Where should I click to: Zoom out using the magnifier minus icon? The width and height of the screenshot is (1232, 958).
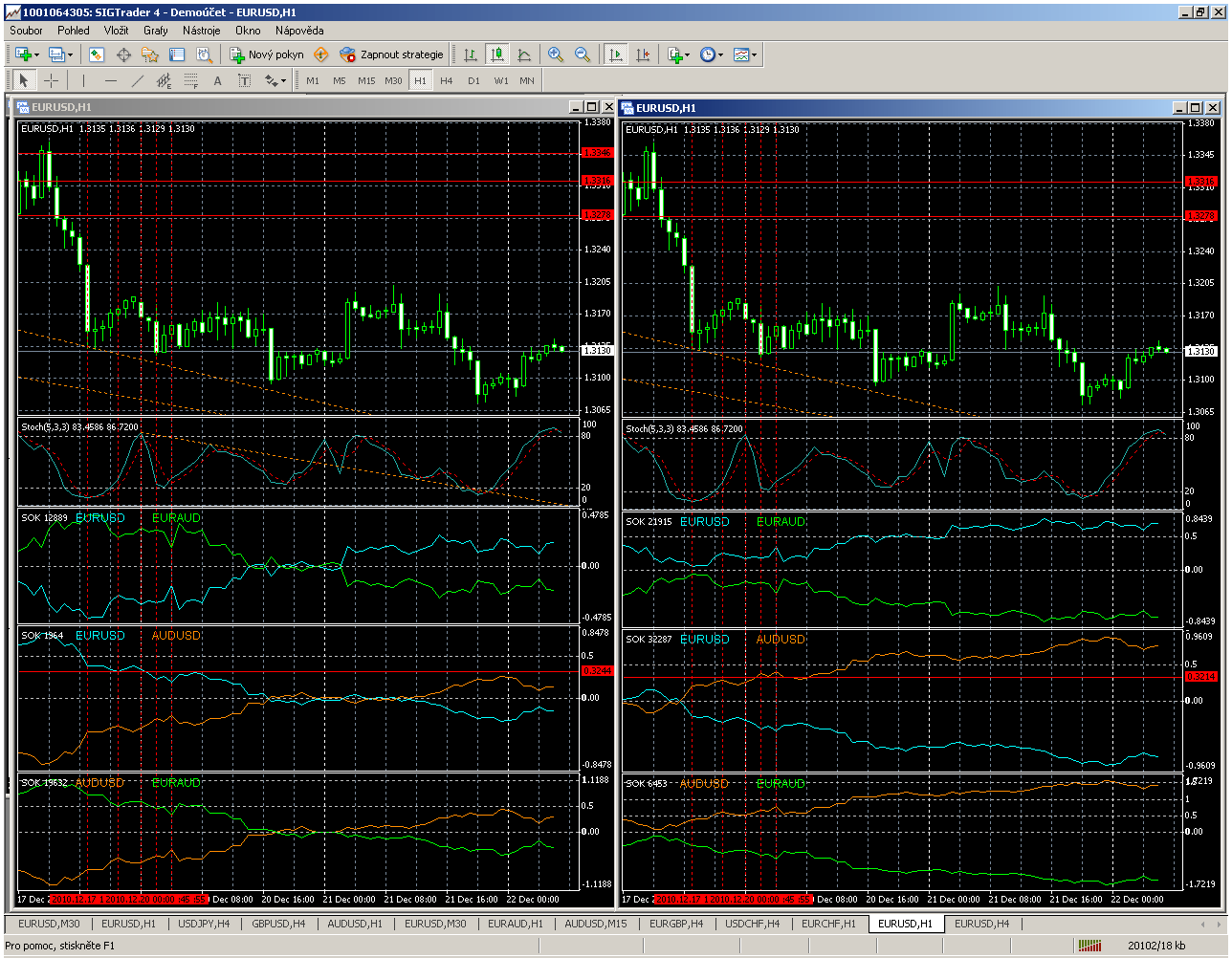click(583, 54)
